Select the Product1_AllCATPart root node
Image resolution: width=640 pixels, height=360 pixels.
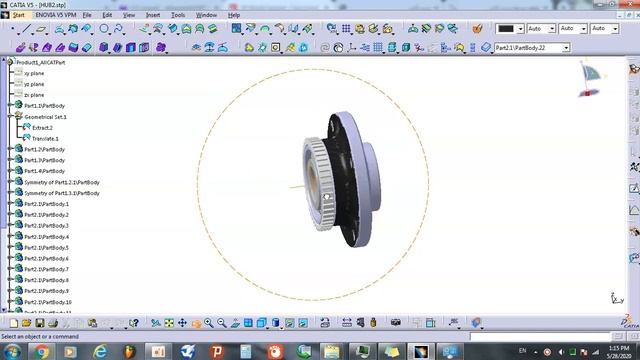point(40,63)
